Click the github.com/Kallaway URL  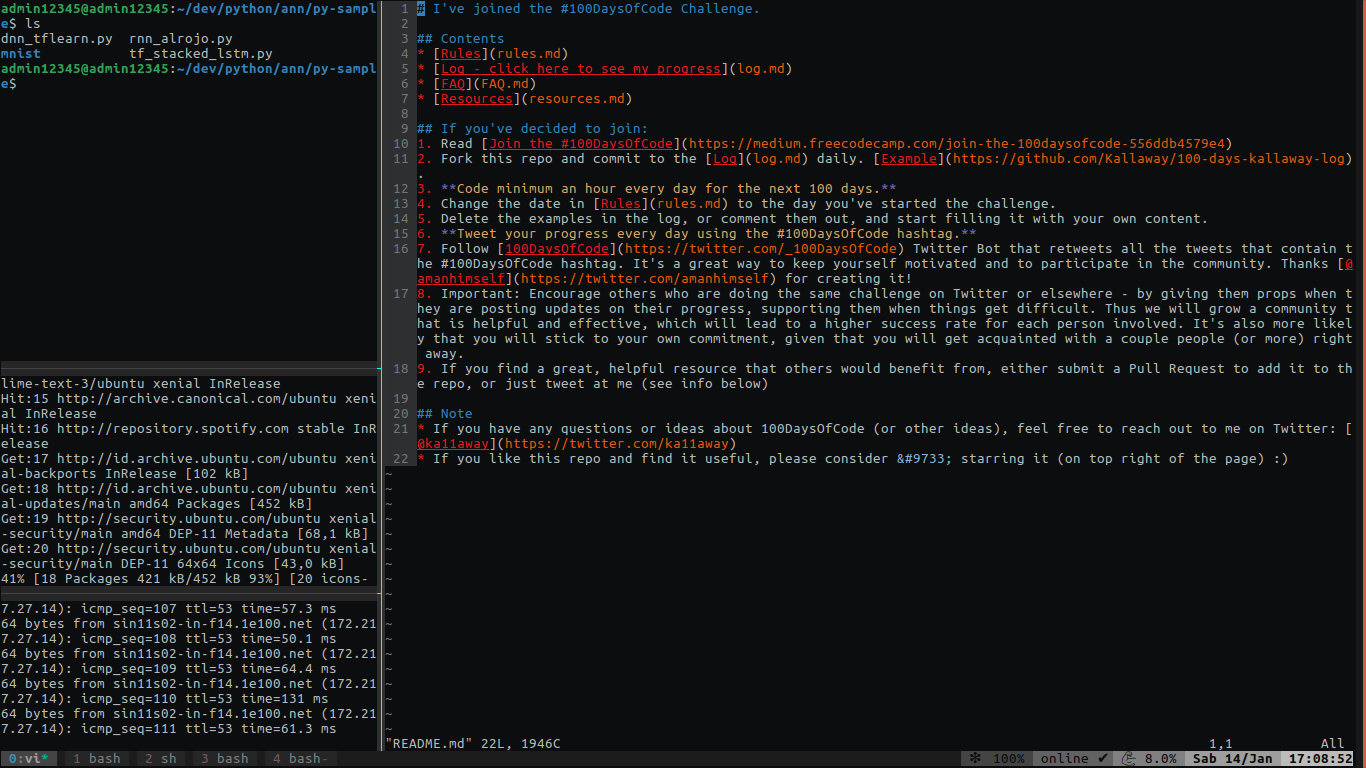[1150, 159]
